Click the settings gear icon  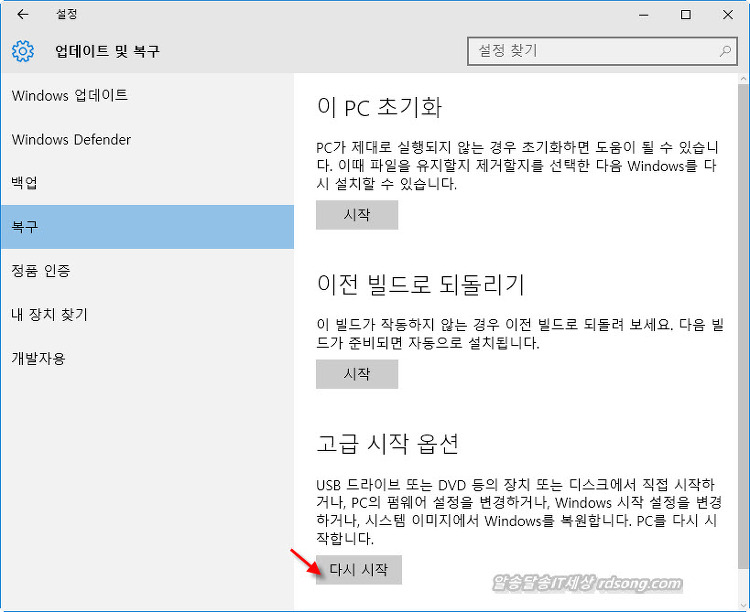tap(23, 51)
